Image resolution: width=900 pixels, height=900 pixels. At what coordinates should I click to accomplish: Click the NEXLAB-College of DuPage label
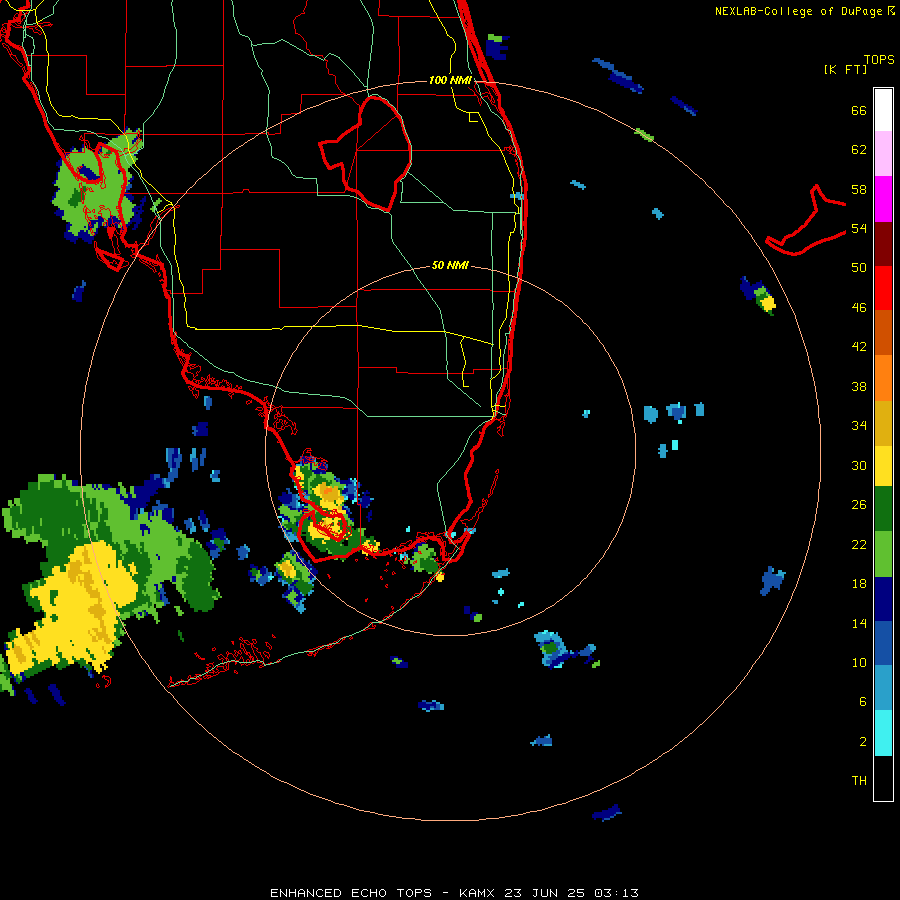point(798,11)
